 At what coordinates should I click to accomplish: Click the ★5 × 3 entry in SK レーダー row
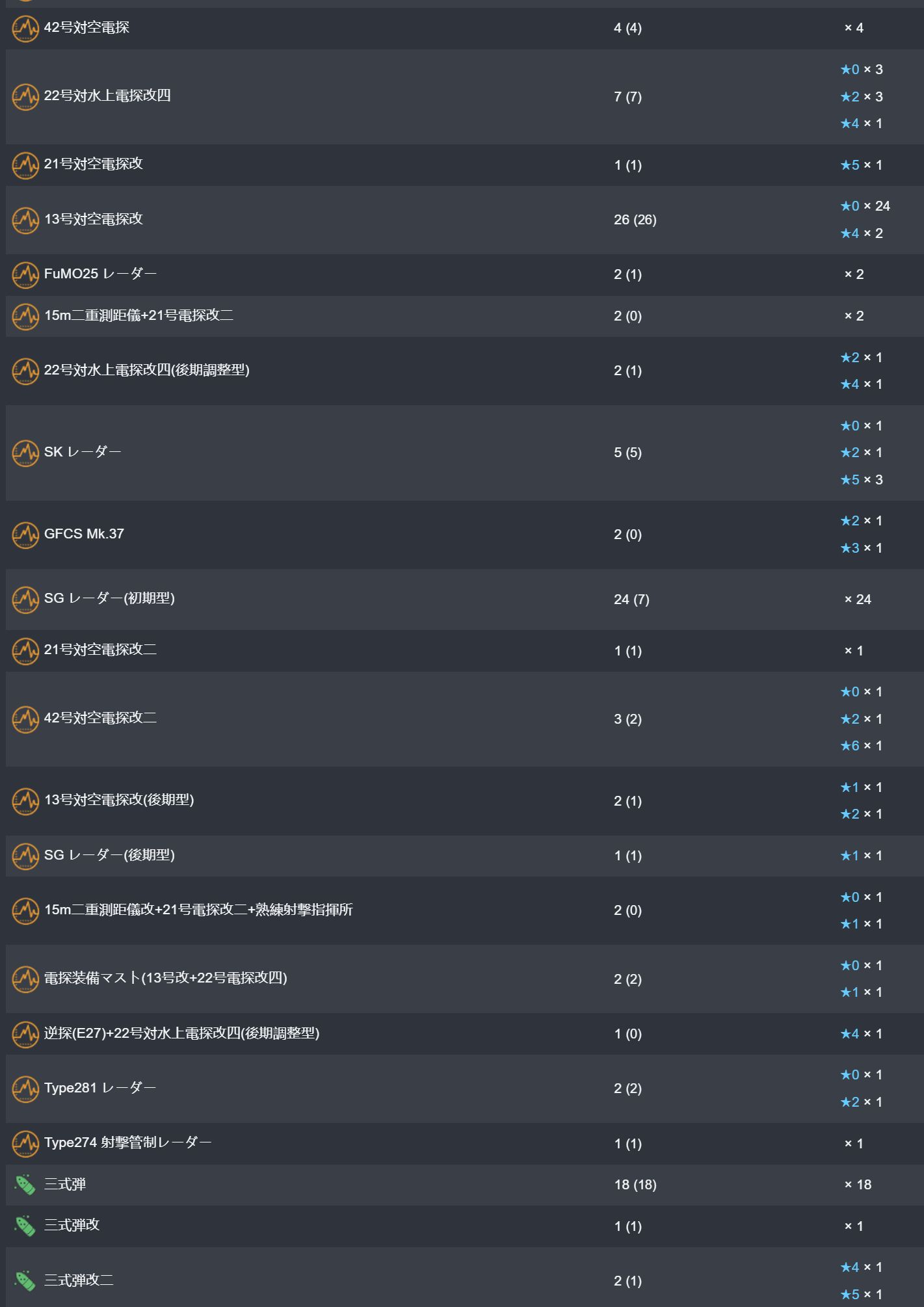[x=861, y=480]
